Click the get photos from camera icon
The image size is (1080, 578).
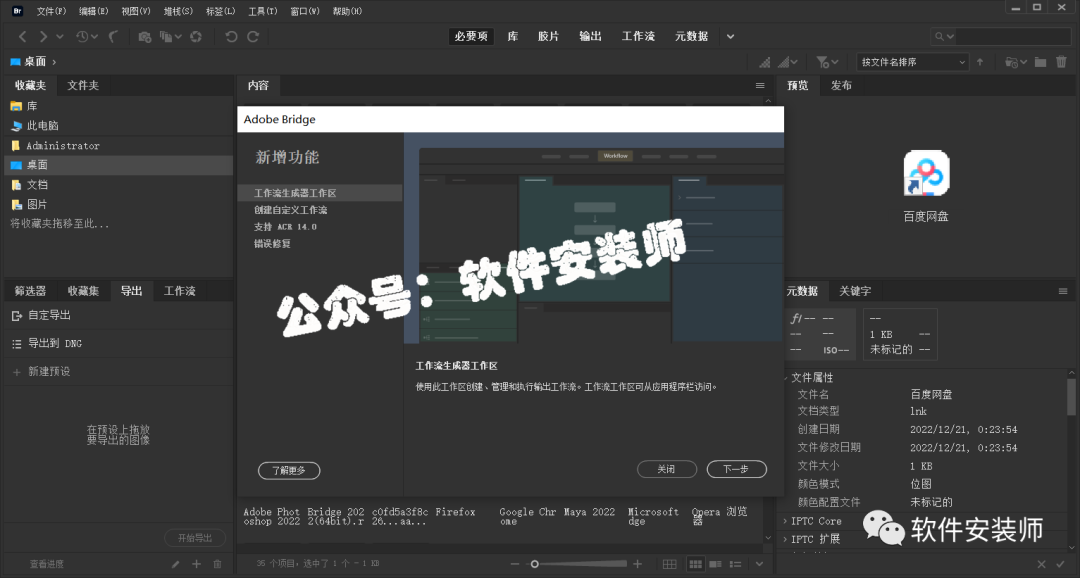pos(145,37)
